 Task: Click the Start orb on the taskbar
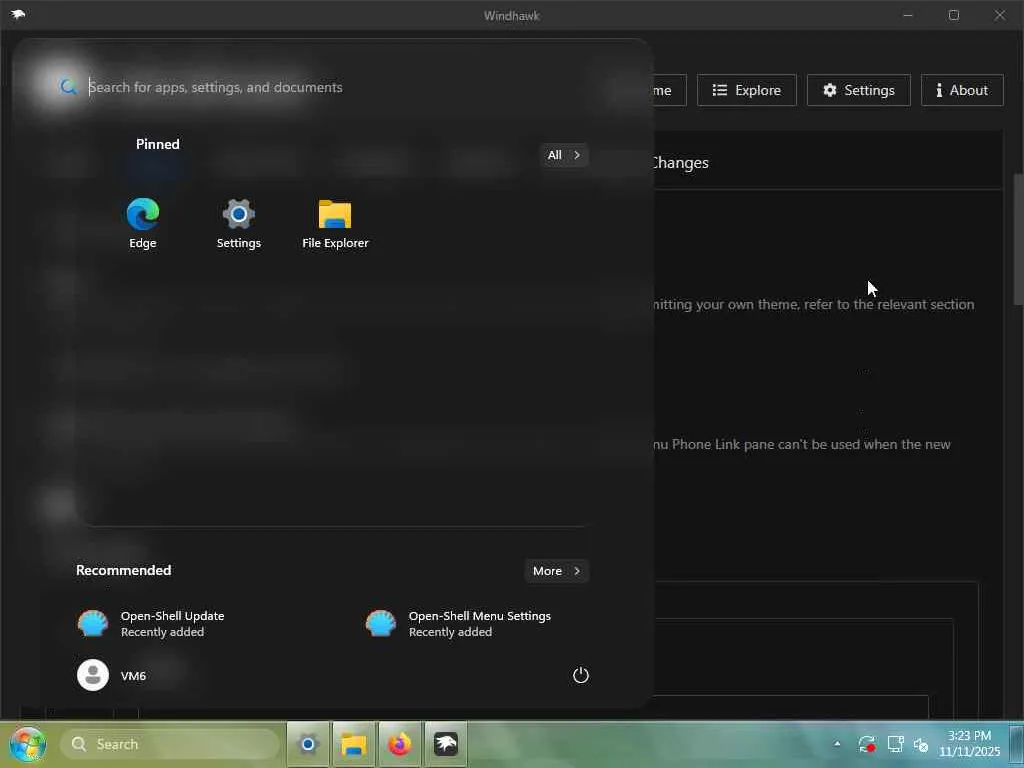[28, 744]
